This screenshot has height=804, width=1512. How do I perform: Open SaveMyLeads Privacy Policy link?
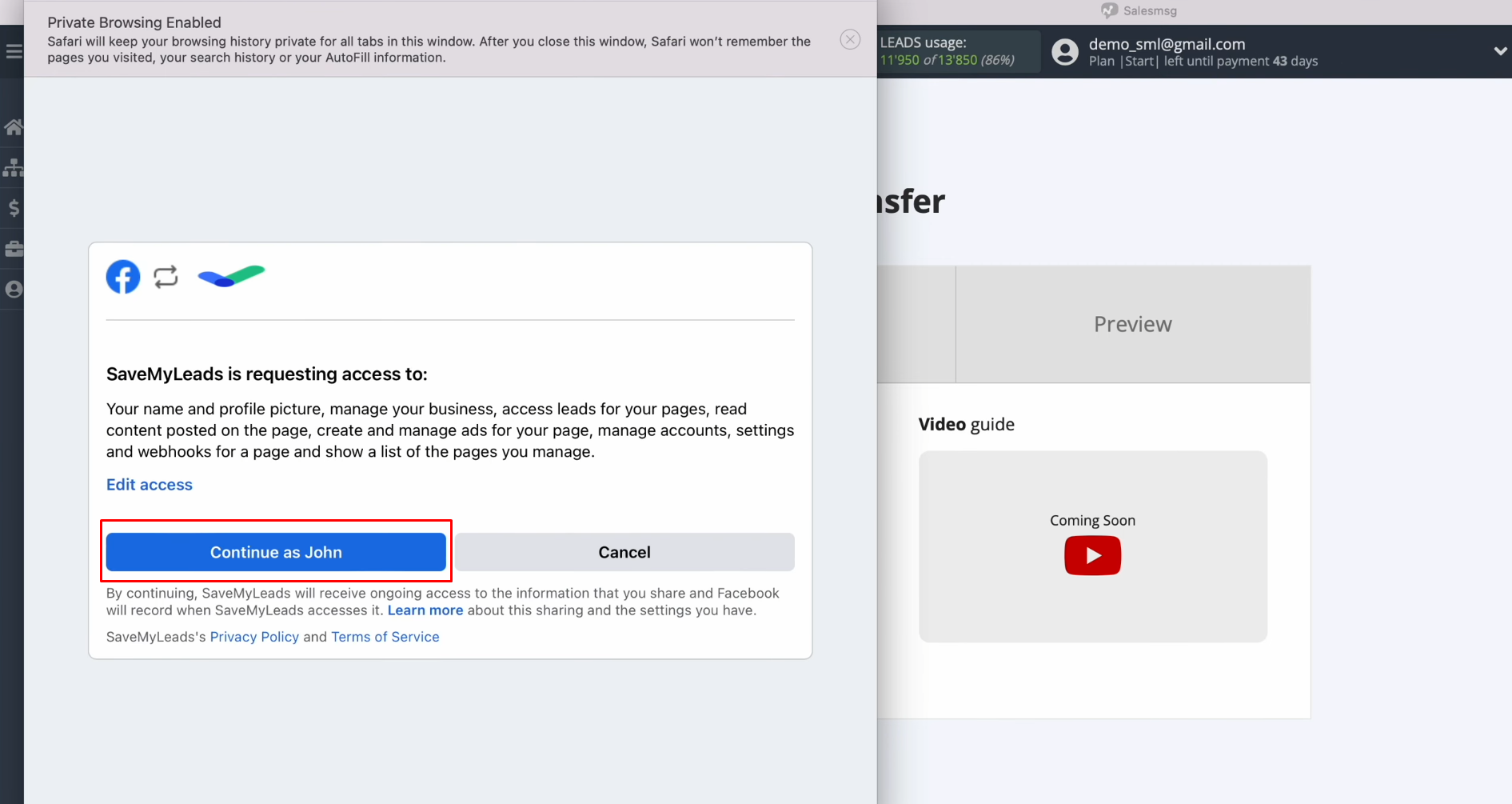[254, 637]
